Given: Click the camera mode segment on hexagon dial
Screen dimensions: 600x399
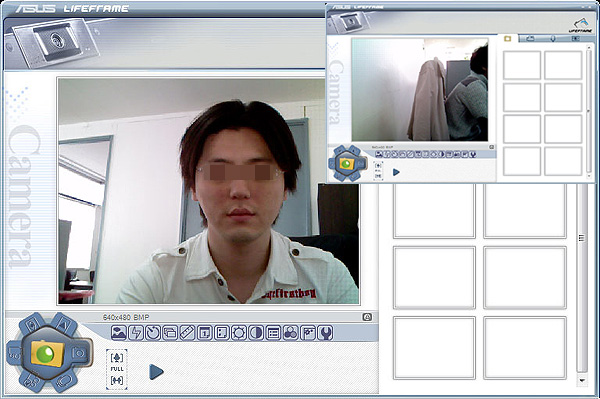Looking at the screenshot, I should pos(80,353).
